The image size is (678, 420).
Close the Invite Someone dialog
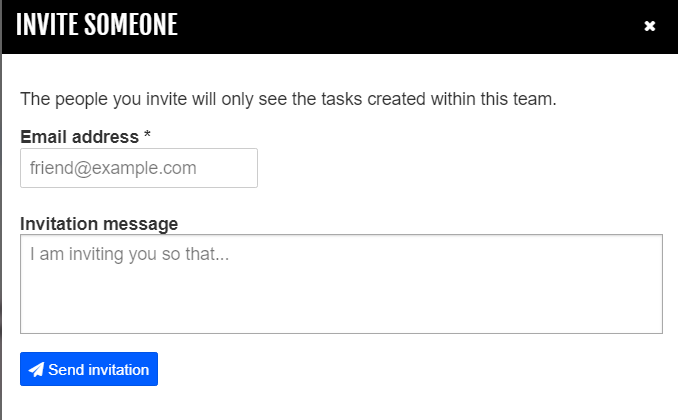[650, 26]
